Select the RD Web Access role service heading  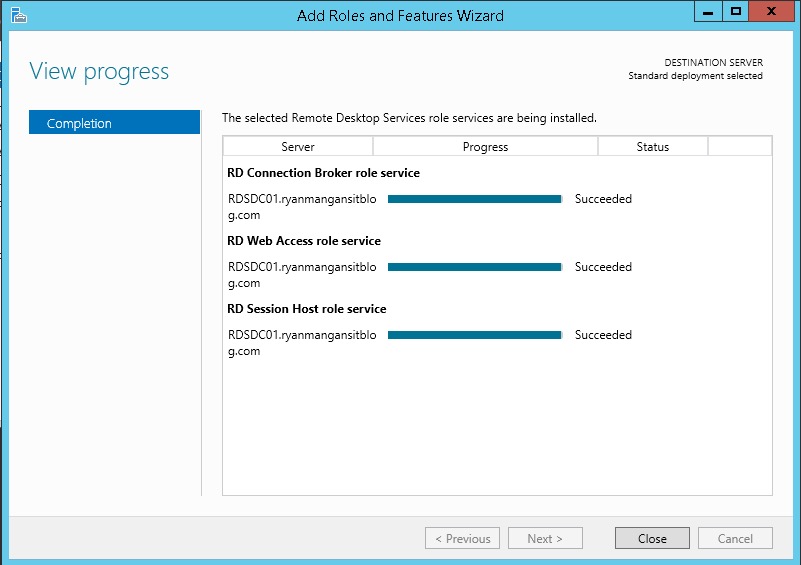click(304, 241)
